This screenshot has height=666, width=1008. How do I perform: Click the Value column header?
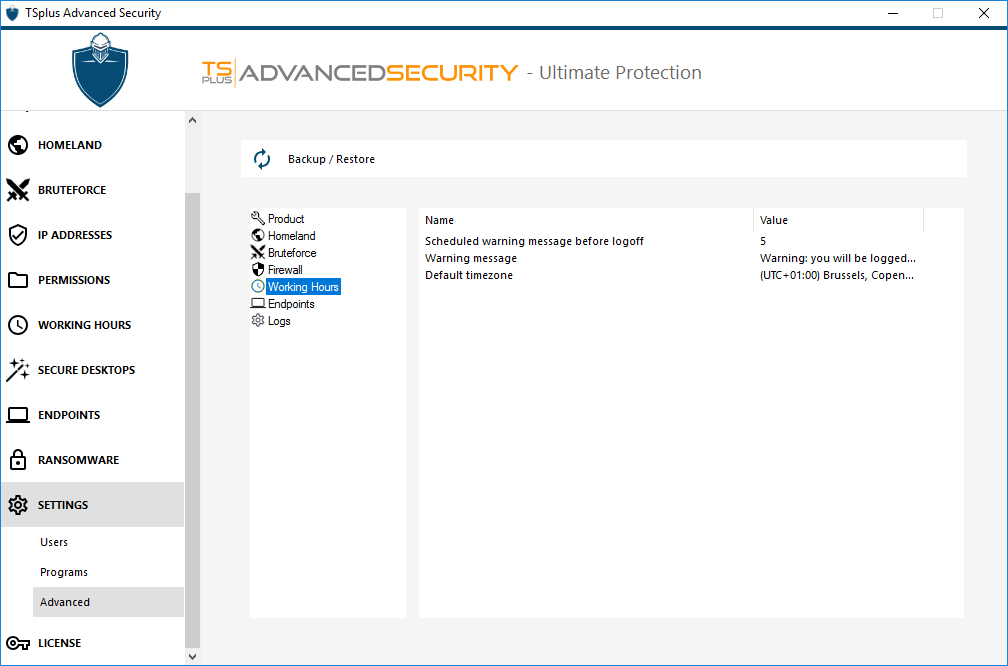click(x=774, y=220)
